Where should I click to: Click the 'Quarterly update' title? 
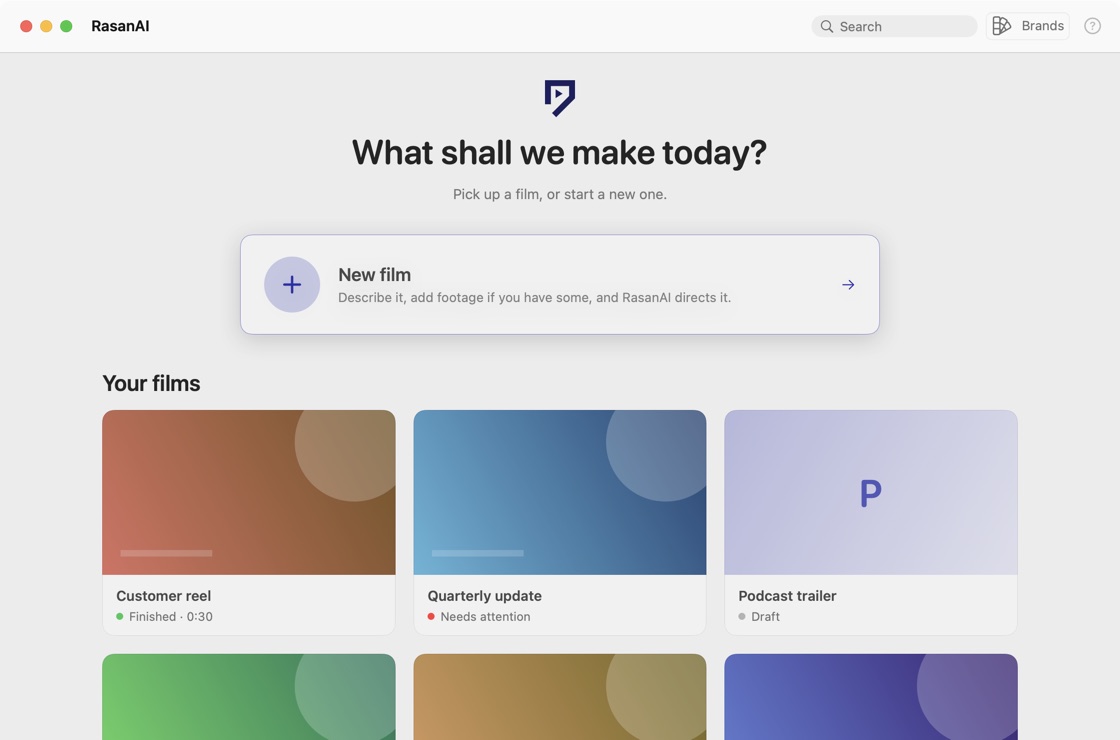click(x=484, y=596)
